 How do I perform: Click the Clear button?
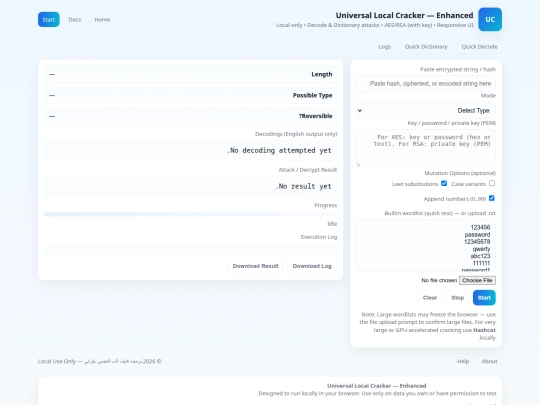pyautogui.click(x=430, y=298)
